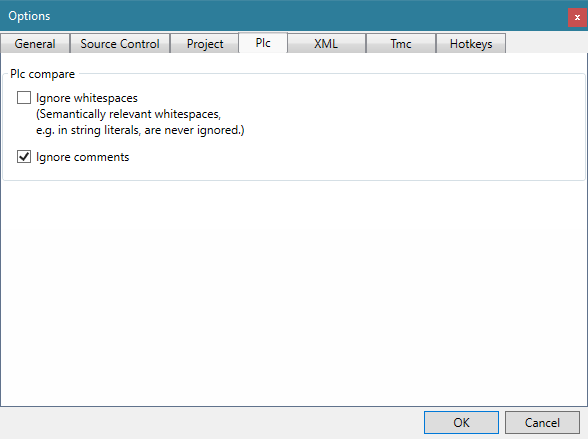Select the Project tab
The image size is (588, 439).
click(x=205, y=43)
